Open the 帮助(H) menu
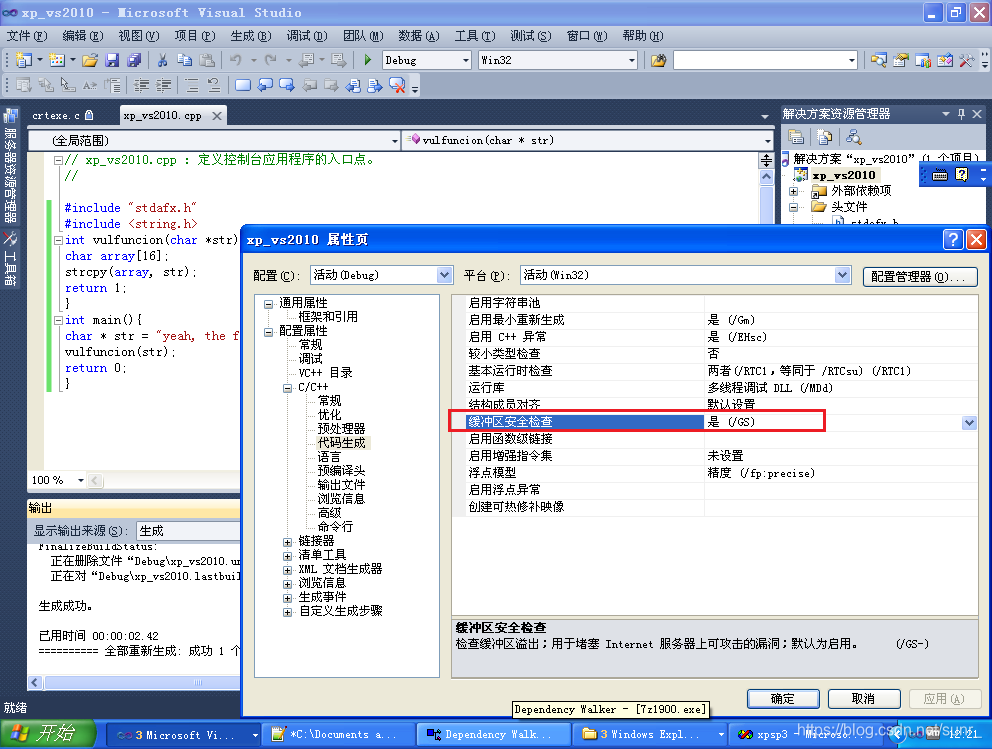The width and height of the screenshot is (992, 749). point(643,36)
